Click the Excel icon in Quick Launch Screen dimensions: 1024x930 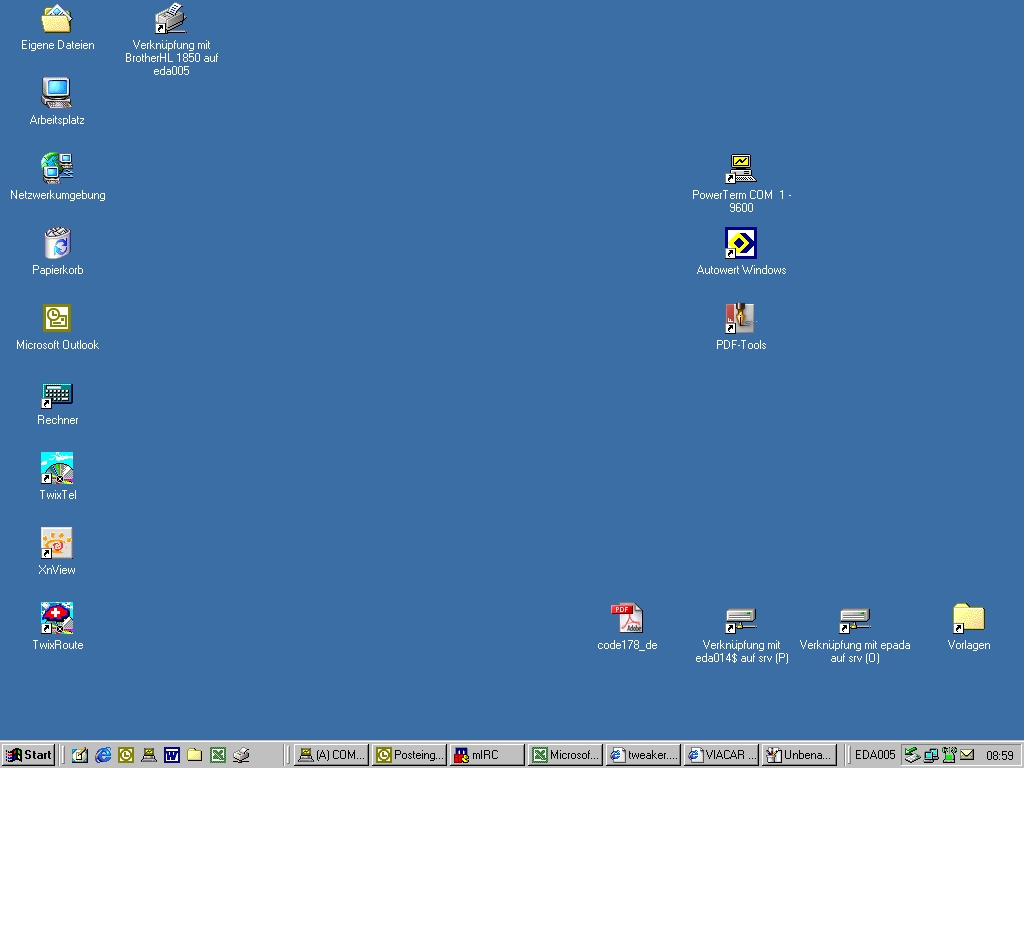(x=217, y=755)
